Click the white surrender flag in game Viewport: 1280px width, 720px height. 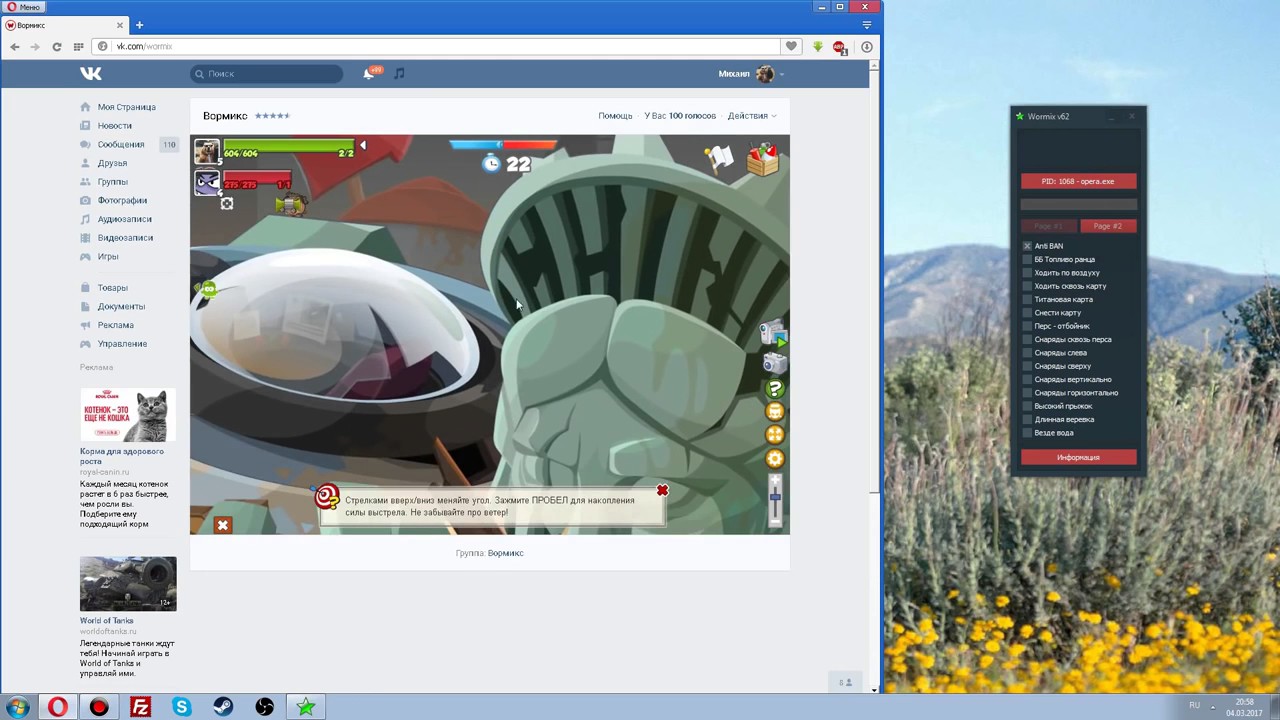718,158
